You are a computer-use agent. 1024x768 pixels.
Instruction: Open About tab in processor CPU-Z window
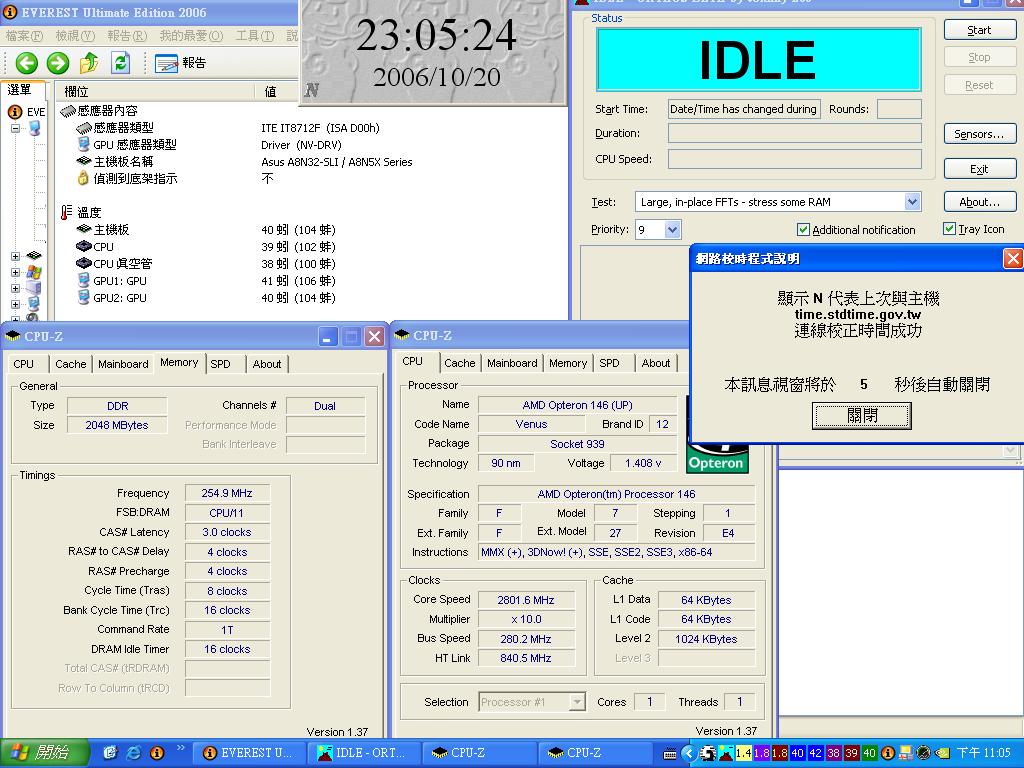(656, 363)
